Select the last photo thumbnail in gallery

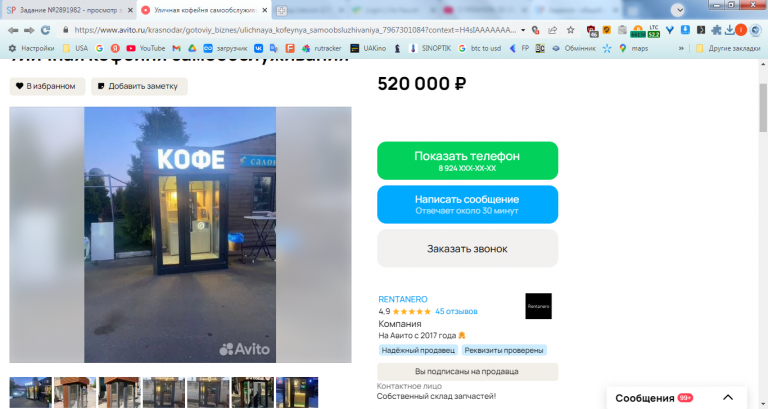[x=297, y=392]
